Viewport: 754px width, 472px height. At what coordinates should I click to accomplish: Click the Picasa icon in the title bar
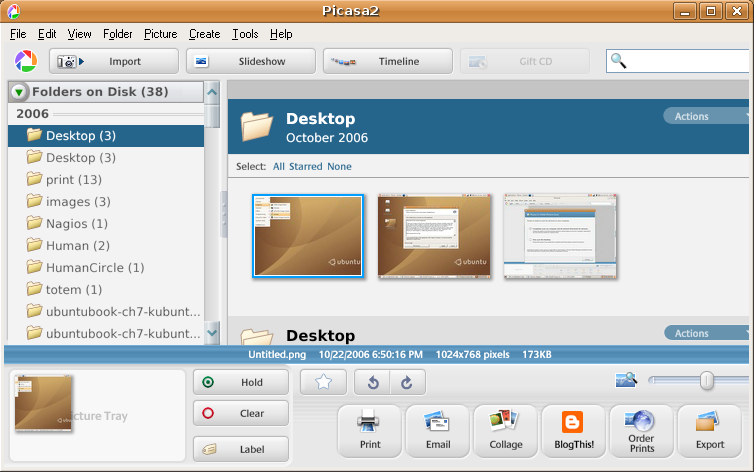pyautogui.click(x=13, y=11)
